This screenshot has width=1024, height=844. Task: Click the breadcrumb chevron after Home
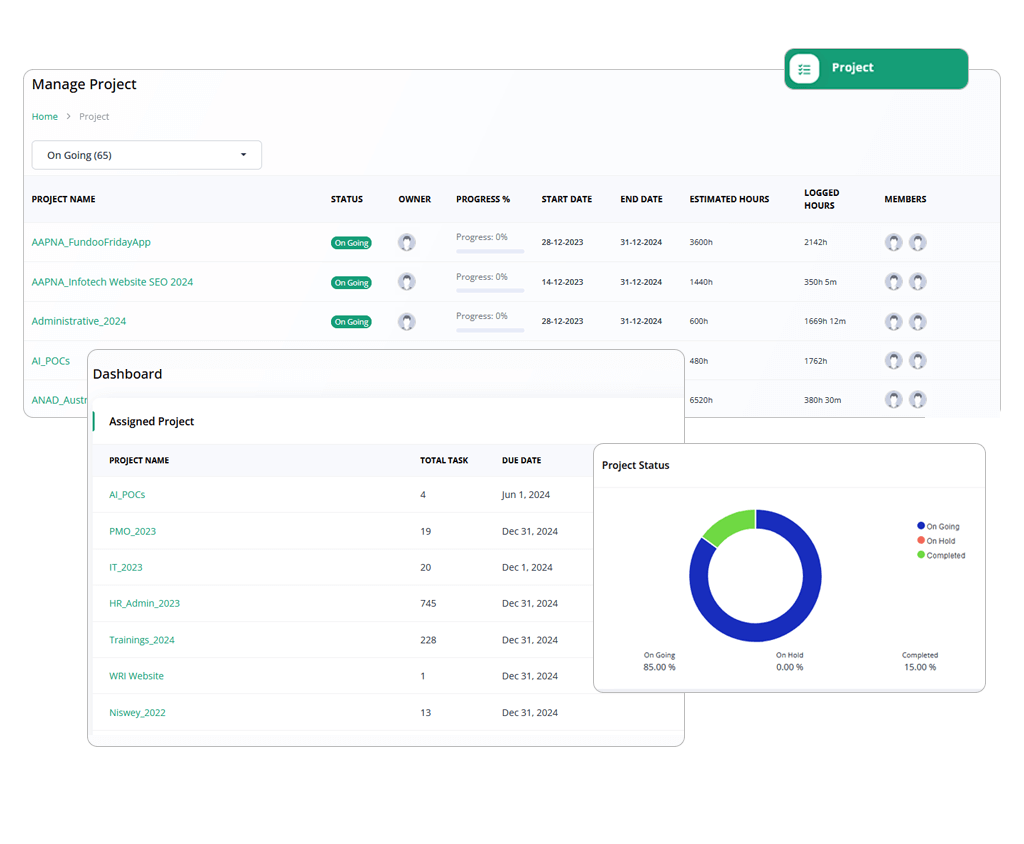click(x=68, y=116)
